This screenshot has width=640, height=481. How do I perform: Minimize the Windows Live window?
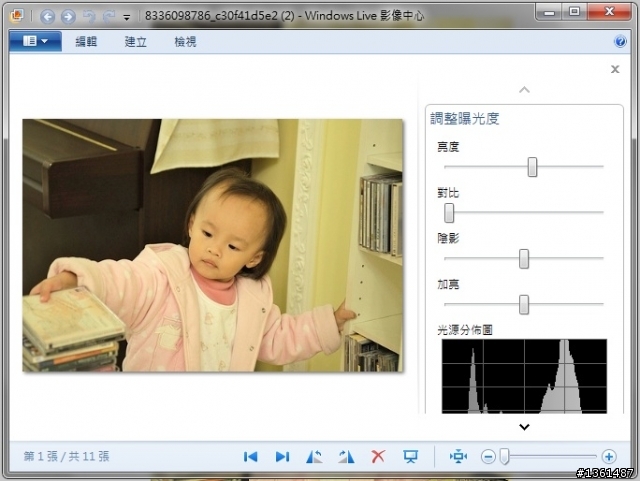tap(549, 12)
